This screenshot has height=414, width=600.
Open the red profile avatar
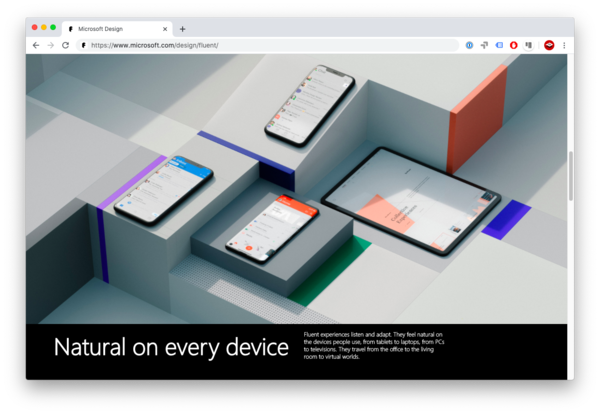[549, 46]
